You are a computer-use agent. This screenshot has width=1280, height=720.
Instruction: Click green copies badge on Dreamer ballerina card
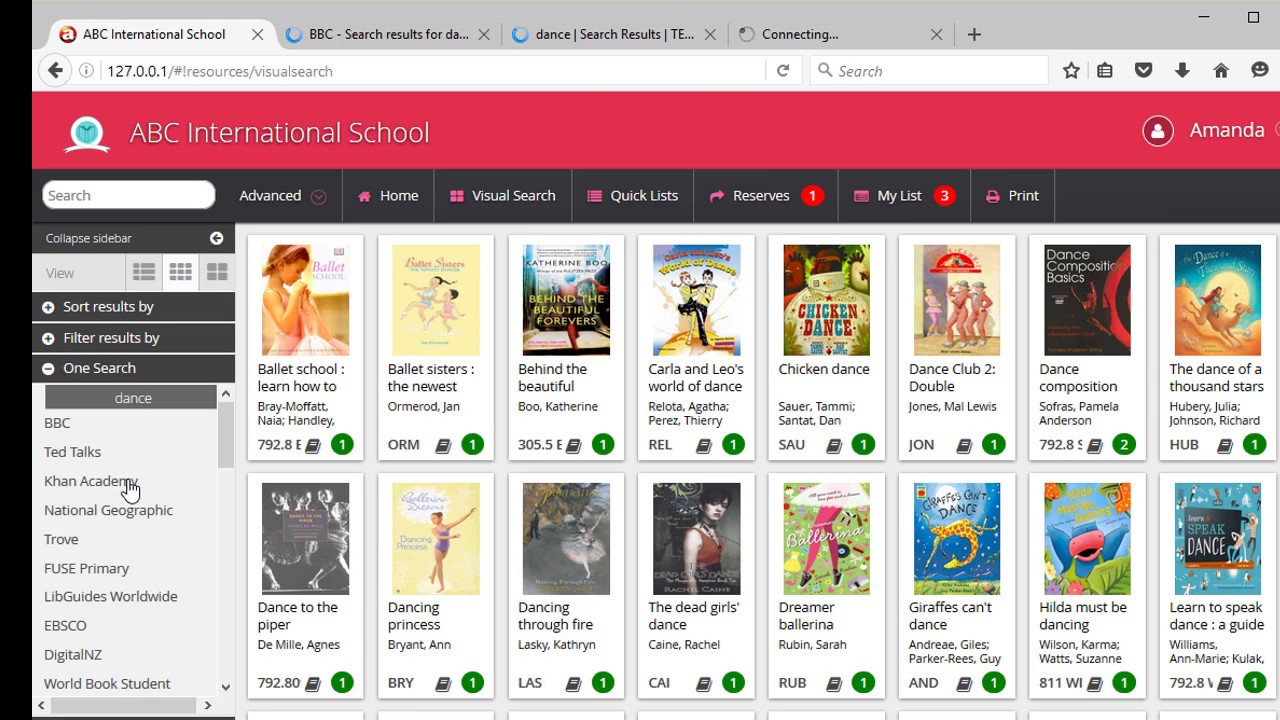point(863,682)
